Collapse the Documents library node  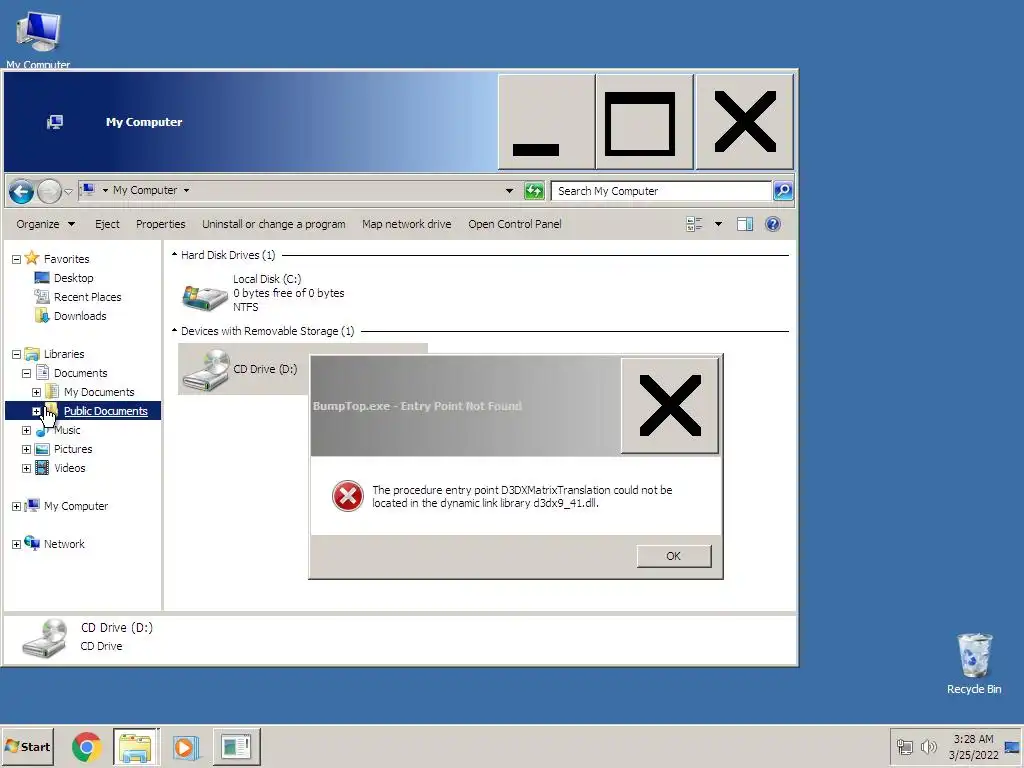(26, 374)
